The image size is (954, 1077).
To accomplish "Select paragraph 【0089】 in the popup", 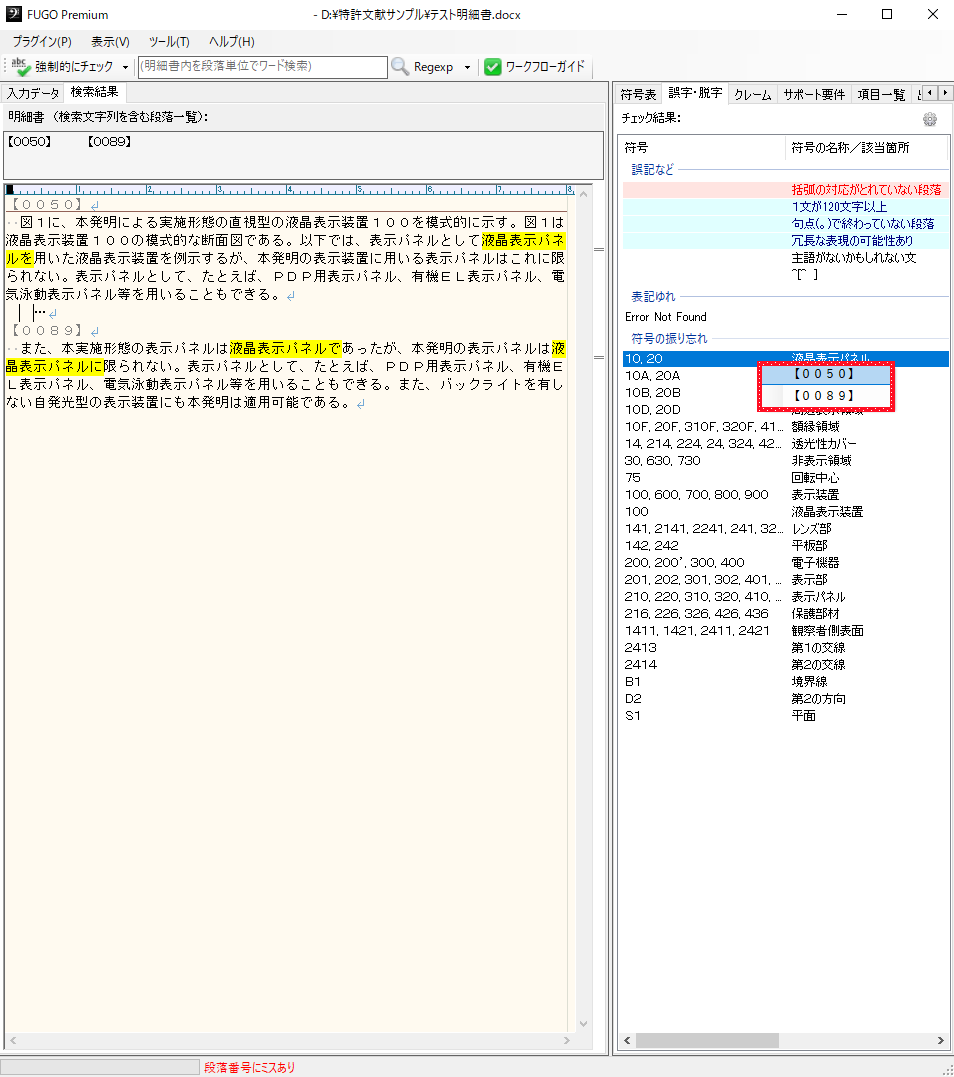I will tap(826, 397).
